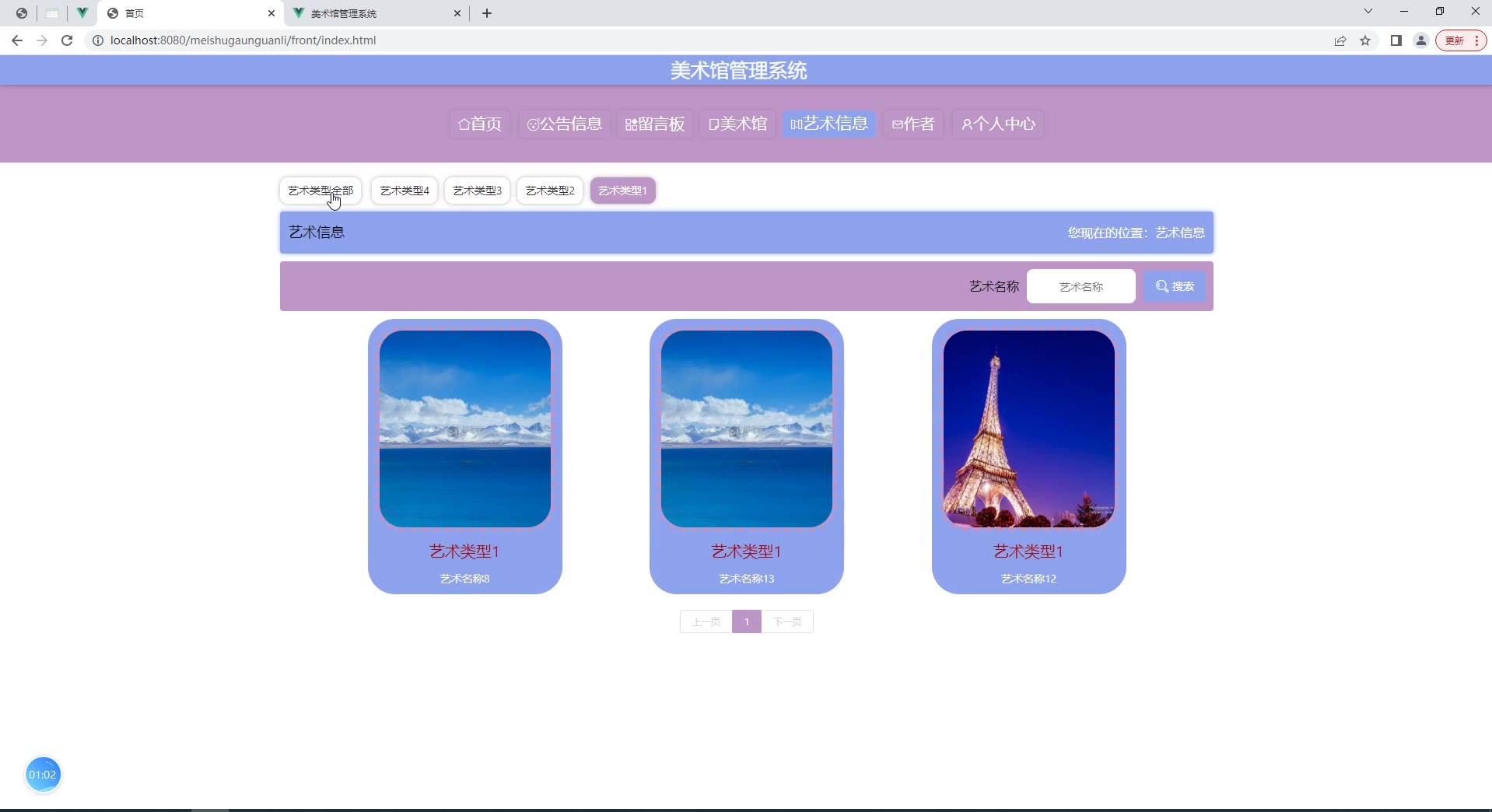Bookmark this page with the star icon
Viewport: 1492px width, 812px height.
click(x=1365, y=40)
